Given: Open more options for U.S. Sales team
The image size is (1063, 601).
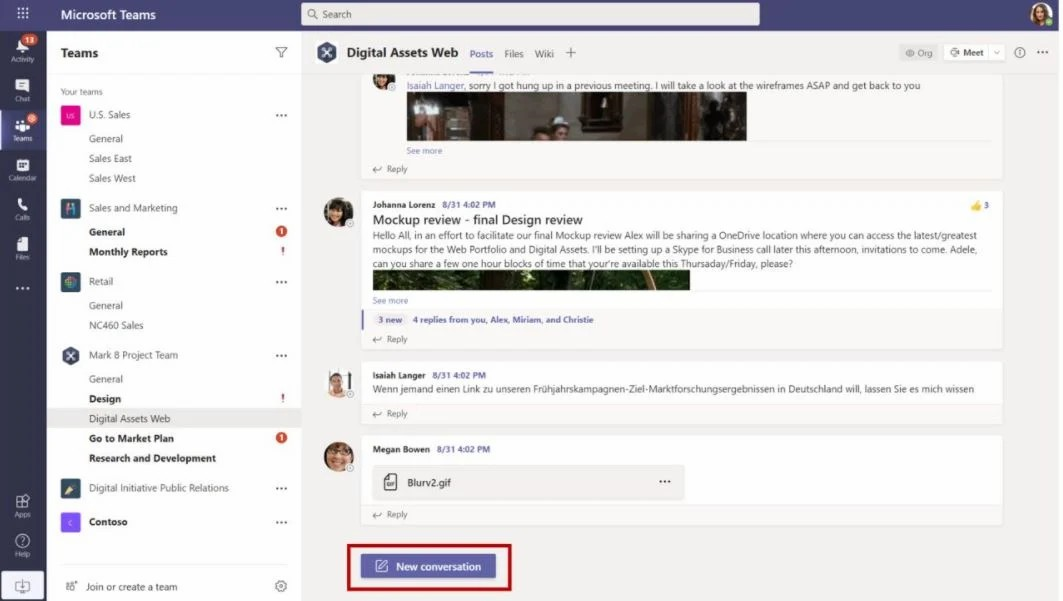Looking at the screenshot, I should [x=281, y=115].
